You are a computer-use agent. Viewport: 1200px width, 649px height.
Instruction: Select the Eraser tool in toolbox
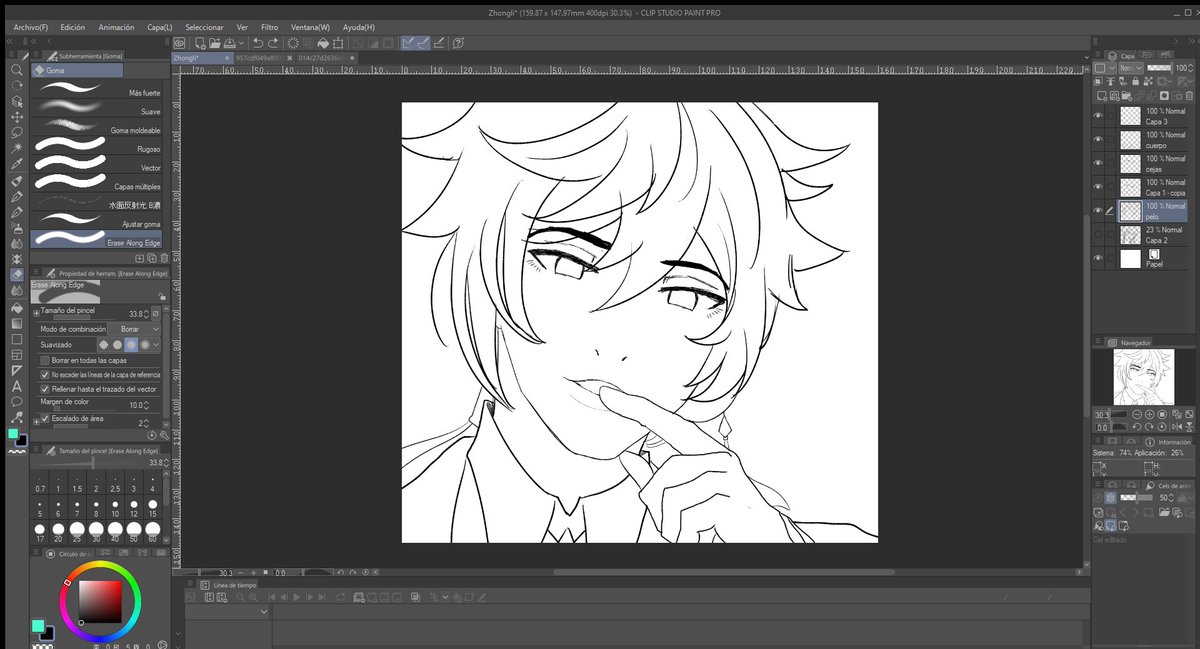(x=17, y=274)
